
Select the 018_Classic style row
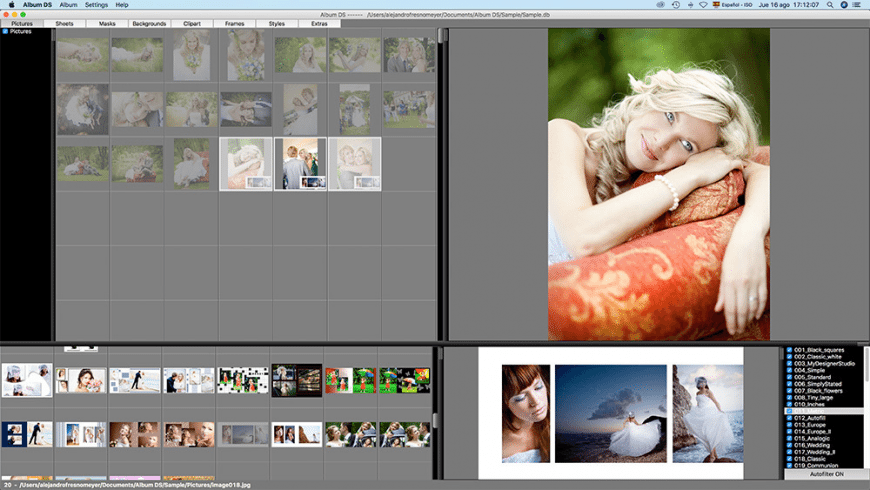(824, 459)
